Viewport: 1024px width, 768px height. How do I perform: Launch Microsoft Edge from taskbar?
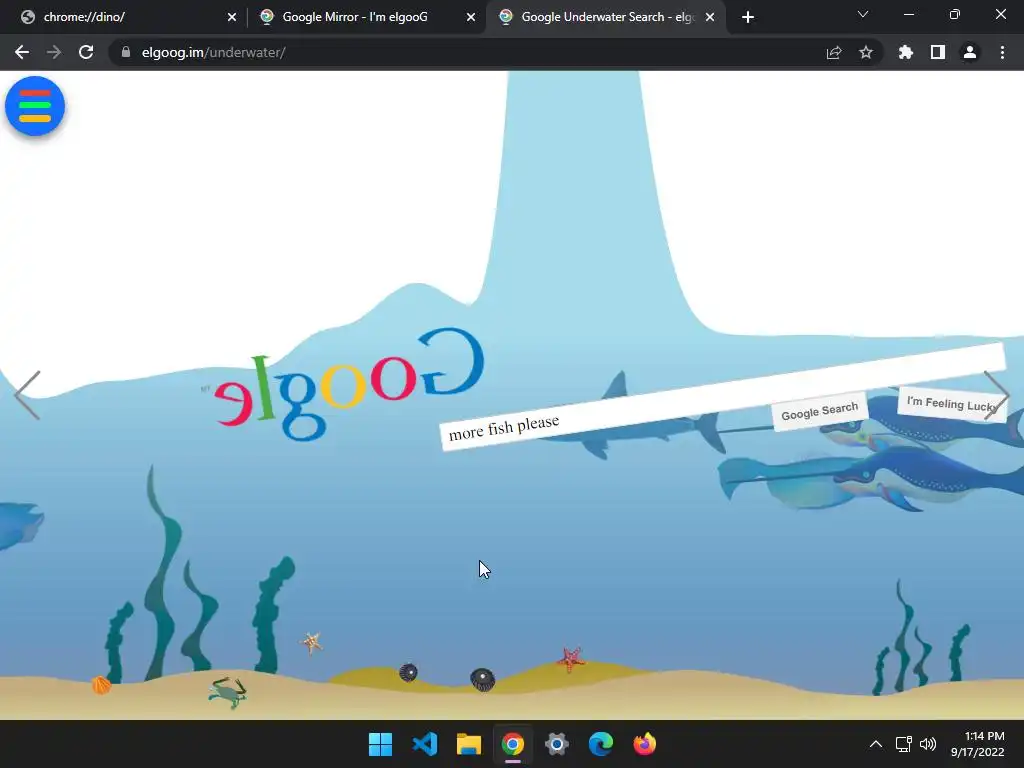[601, 744]
